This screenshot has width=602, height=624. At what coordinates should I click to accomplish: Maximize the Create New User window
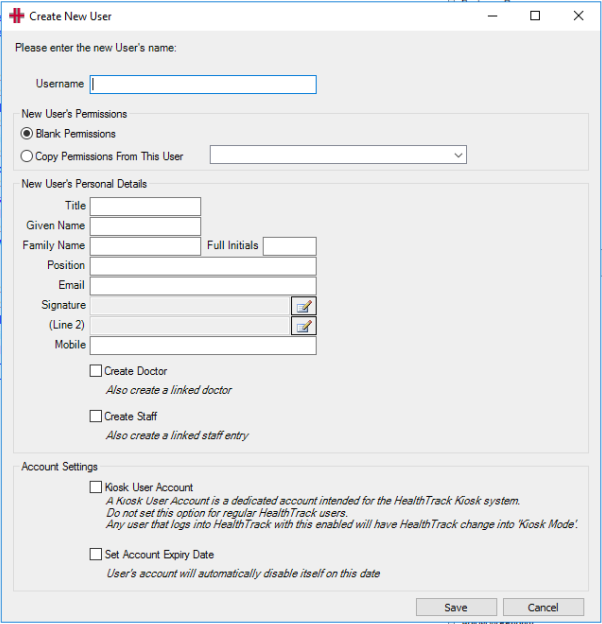535,16
